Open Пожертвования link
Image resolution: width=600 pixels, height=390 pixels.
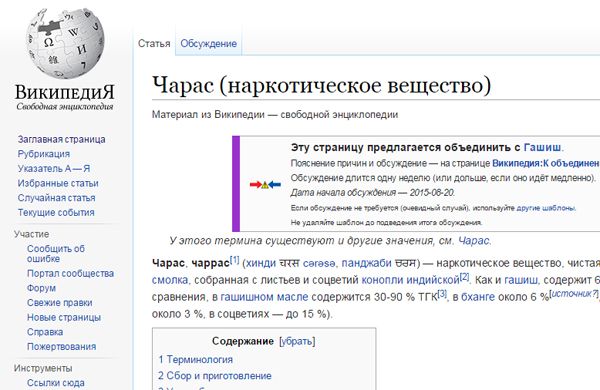coord(62,346)
